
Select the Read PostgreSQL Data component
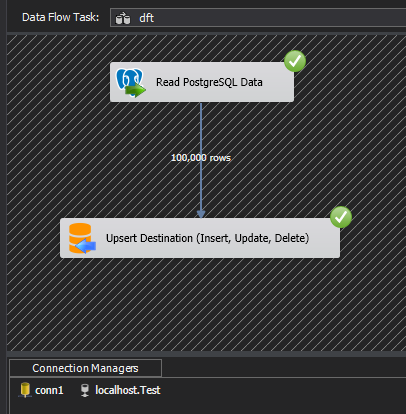point(202,82)
